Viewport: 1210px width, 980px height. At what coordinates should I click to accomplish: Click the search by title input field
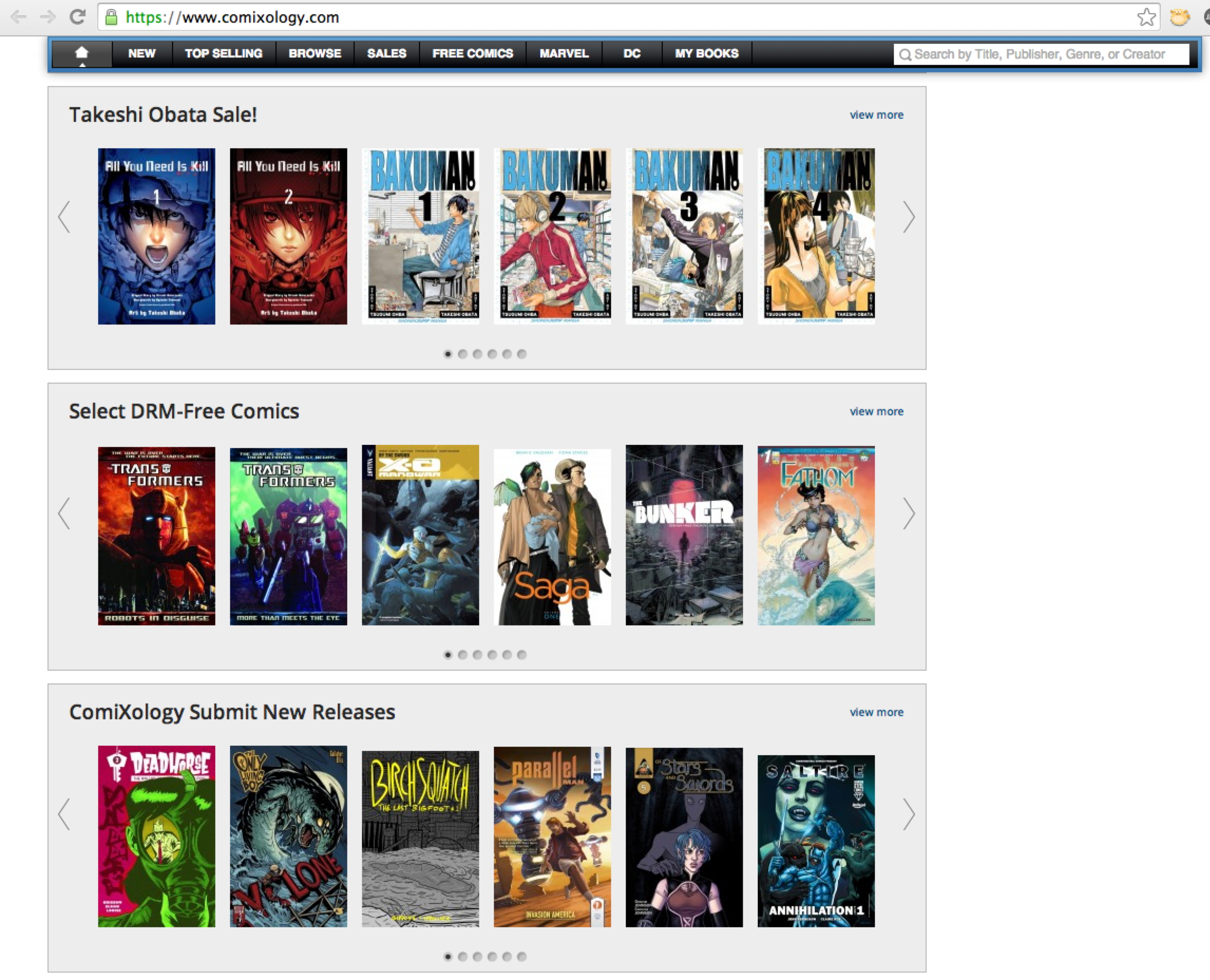(x=1041, y=54)
